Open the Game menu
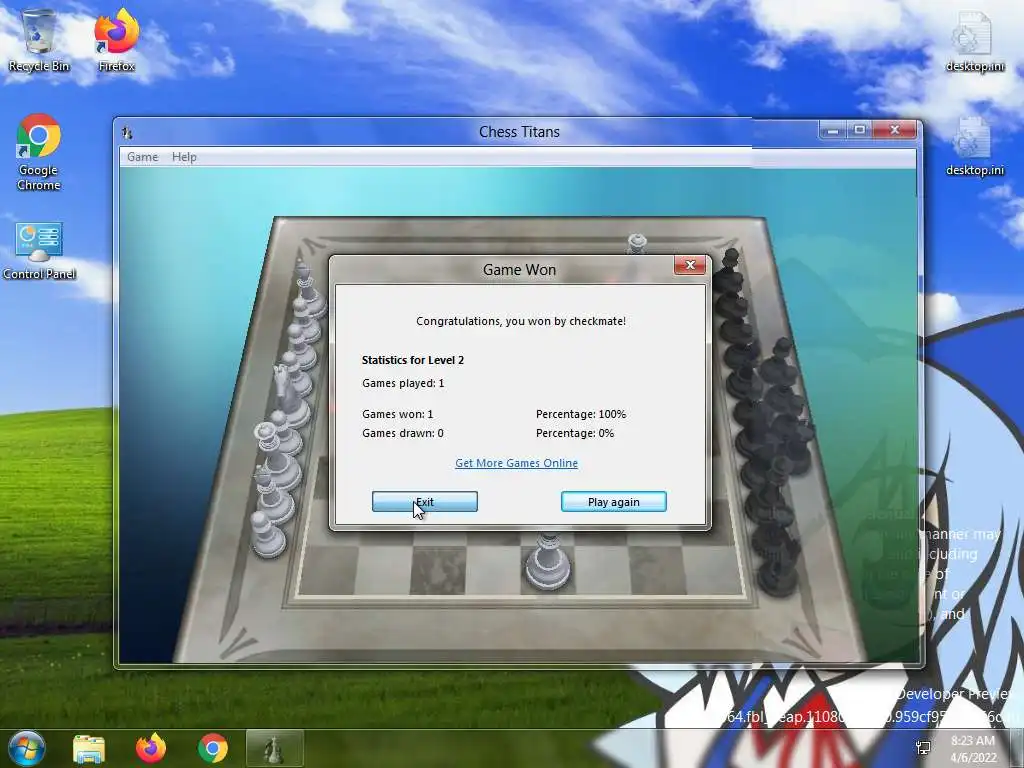Viewport: 1024px width, 768px height. (142, 157)
